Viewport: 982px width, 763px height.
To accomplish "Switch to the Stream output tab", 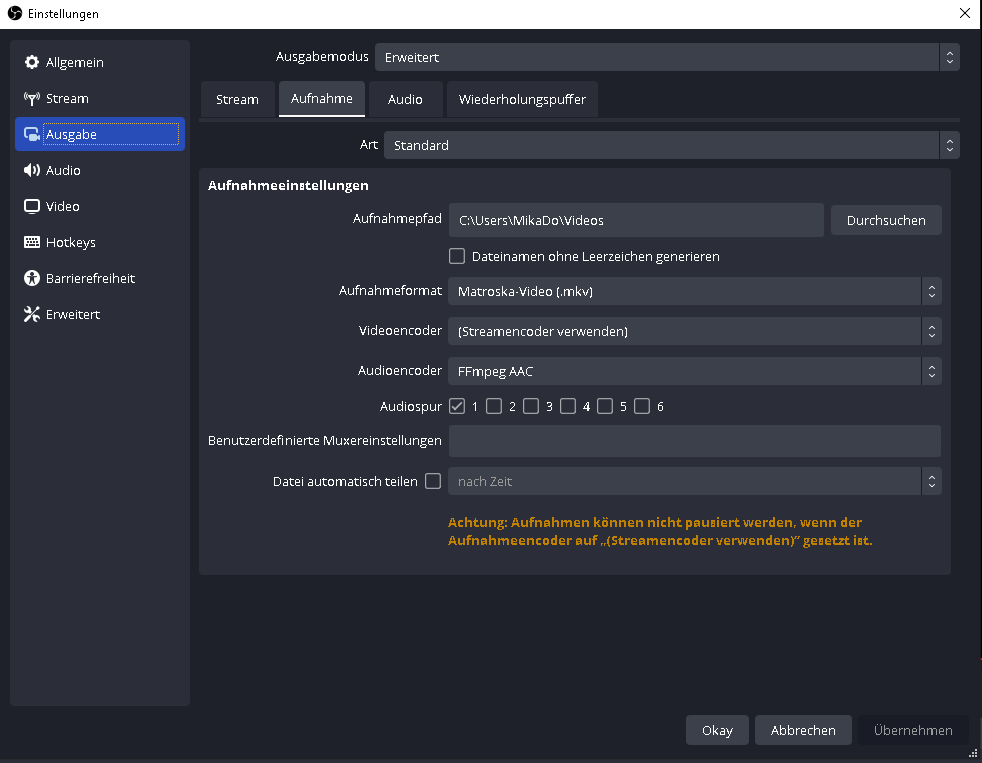I will tap(237, 100).
